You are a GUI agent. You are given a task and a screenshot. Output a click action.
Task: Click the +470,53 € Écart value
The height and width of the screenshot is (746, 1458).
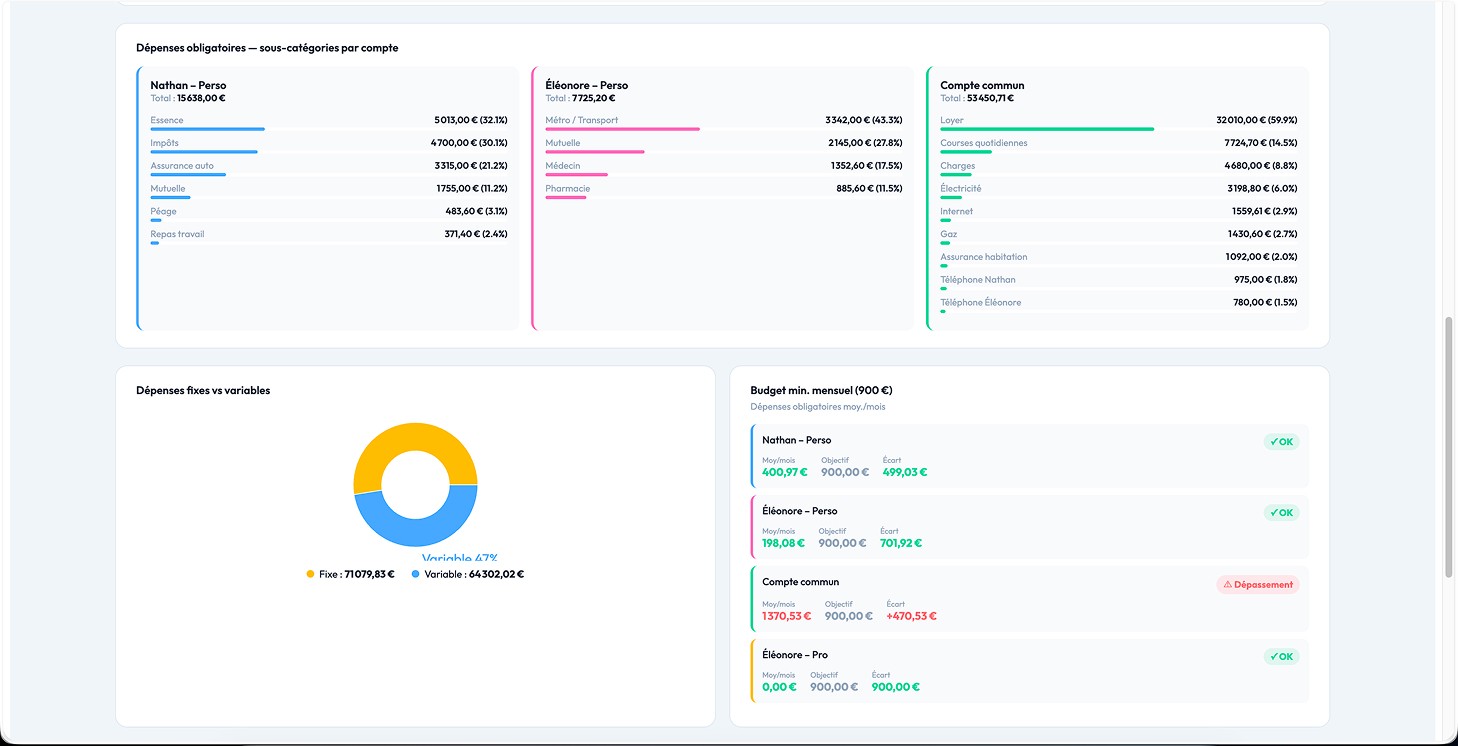911,616
